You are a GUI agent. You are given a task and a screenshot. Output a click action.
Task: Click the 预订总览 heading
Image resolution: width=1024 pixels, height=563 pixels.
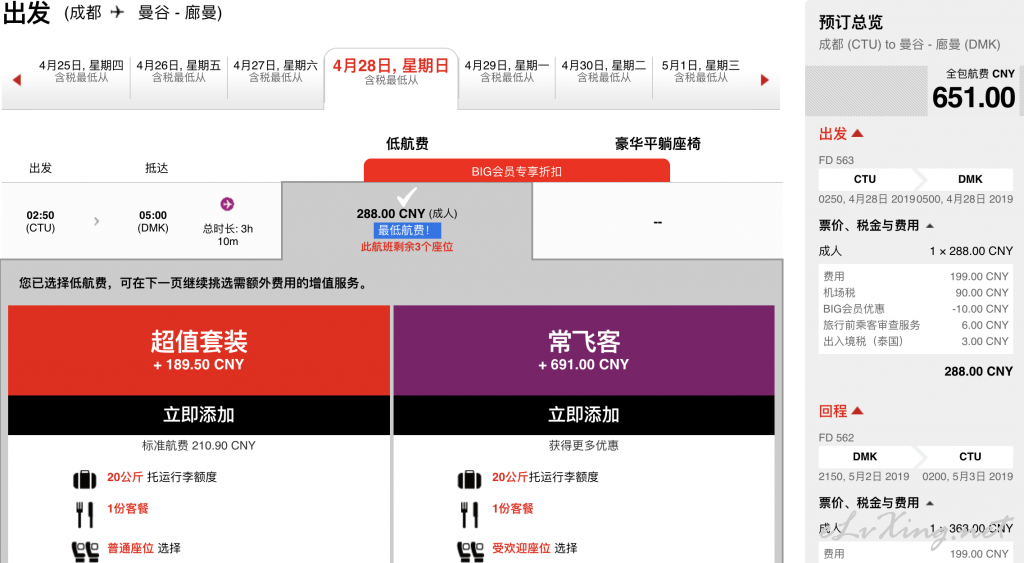pos(850,23)
